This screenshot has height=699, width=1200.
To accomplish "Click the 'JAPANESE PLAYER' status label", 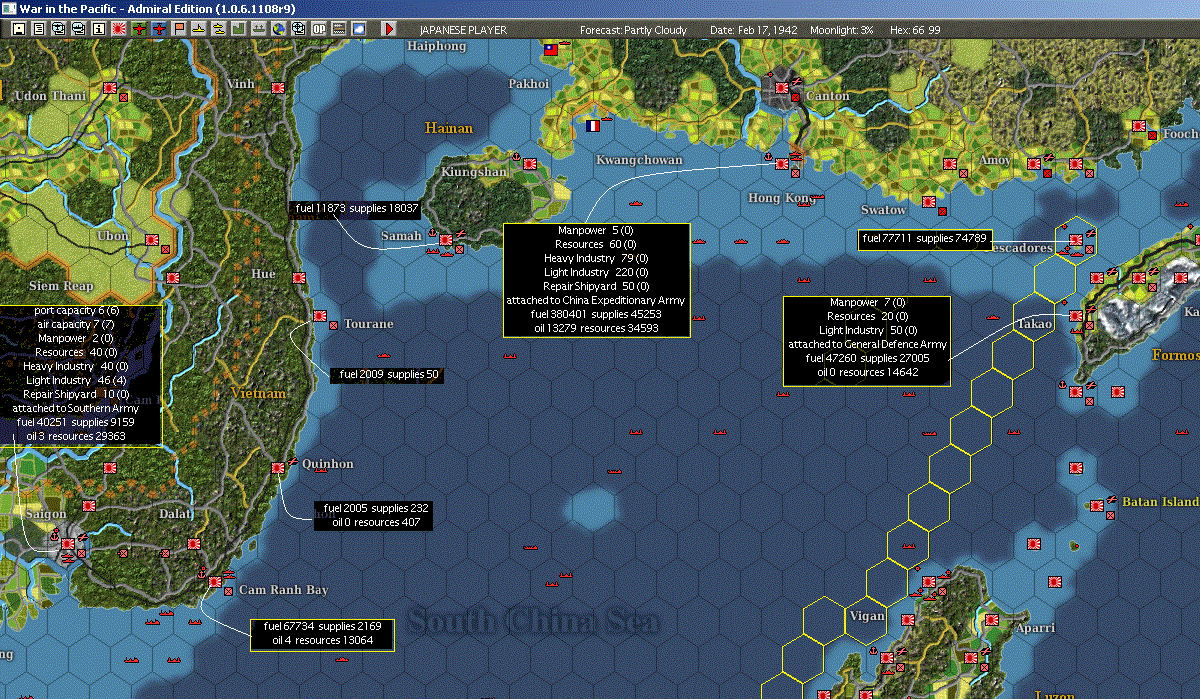I will coord(461,30).
